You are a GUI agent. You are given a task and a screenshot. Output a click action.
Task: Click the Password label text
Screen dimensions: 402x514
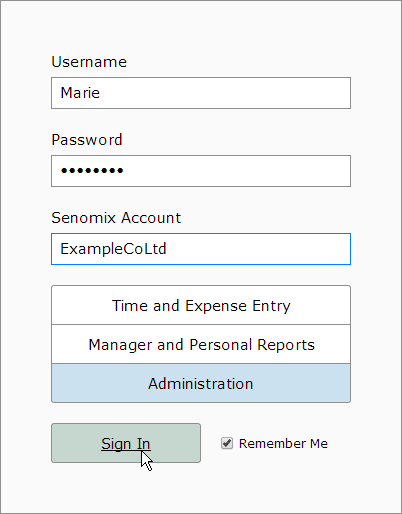87,140
